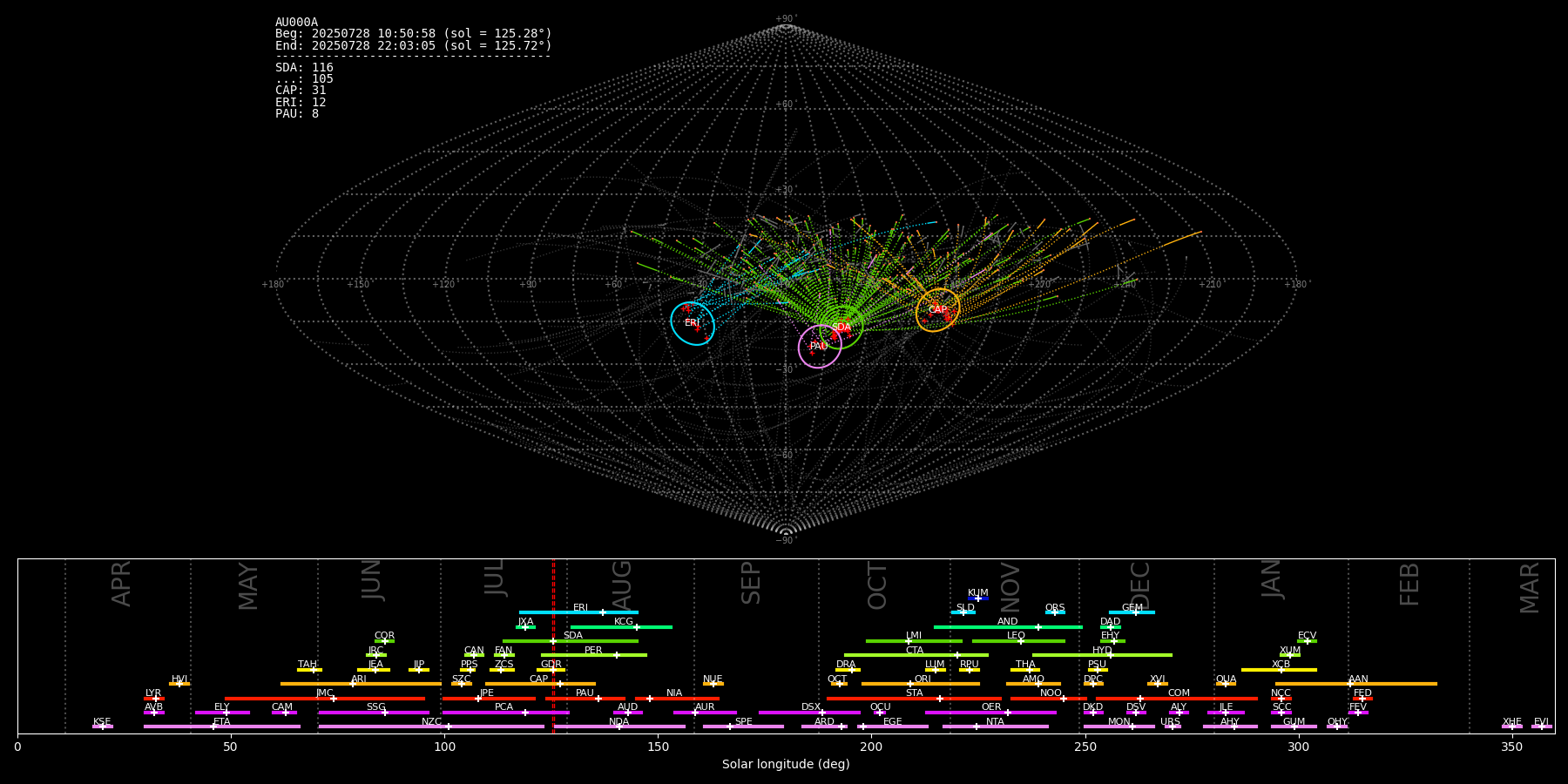Click the DEC month label
Image resolution: width=1568 pixels, height=784 pixels.
(x=1140, y=586)
